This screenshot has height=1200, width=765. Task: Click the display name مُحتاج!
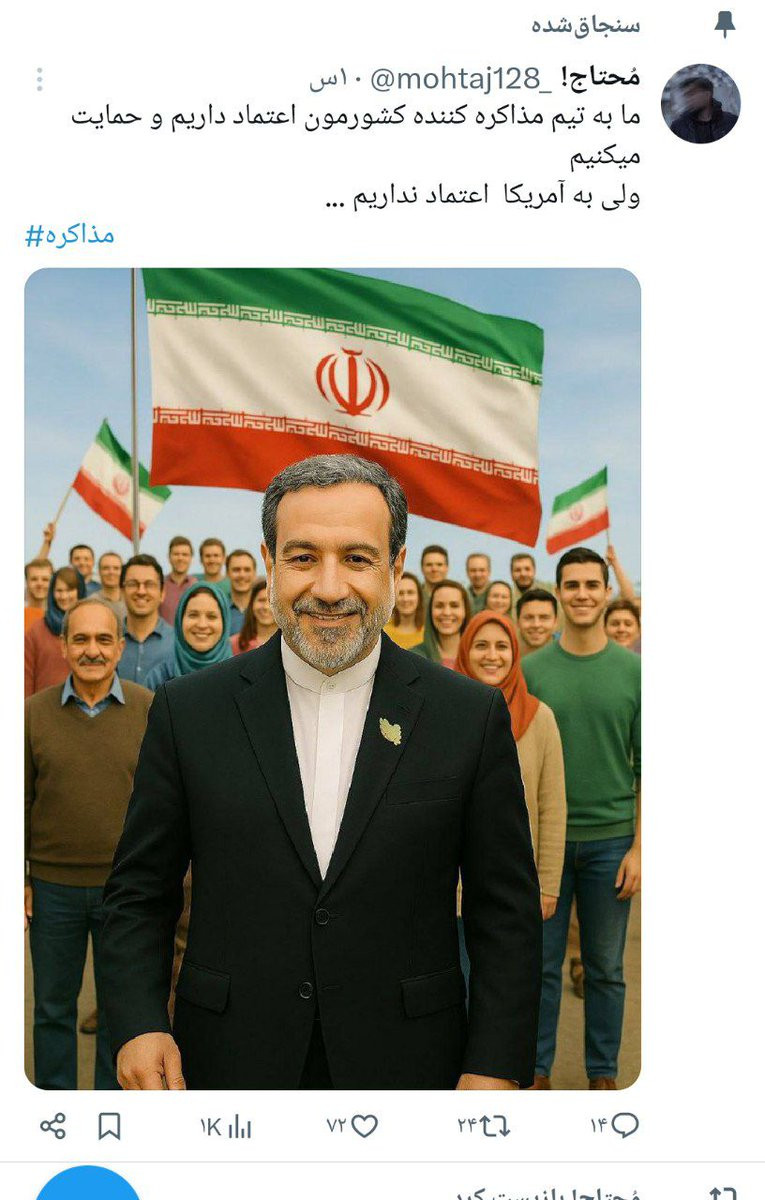600,79
